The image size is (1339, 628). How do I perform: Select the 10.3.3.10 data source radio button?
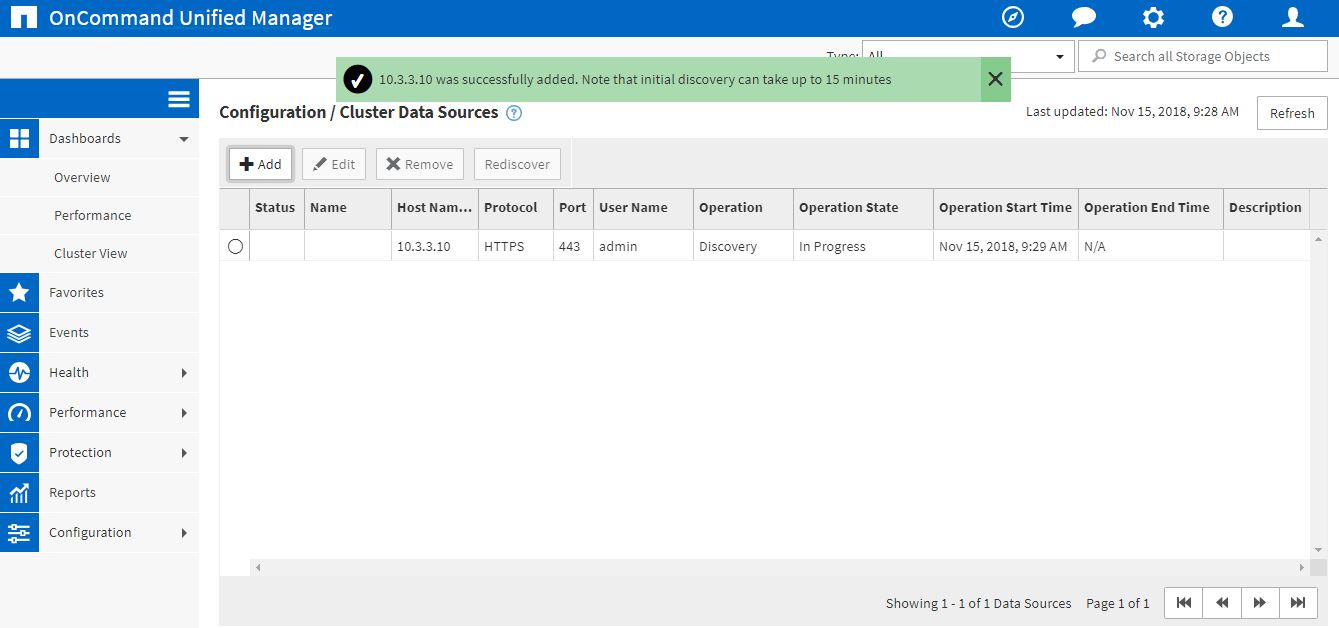234,243
